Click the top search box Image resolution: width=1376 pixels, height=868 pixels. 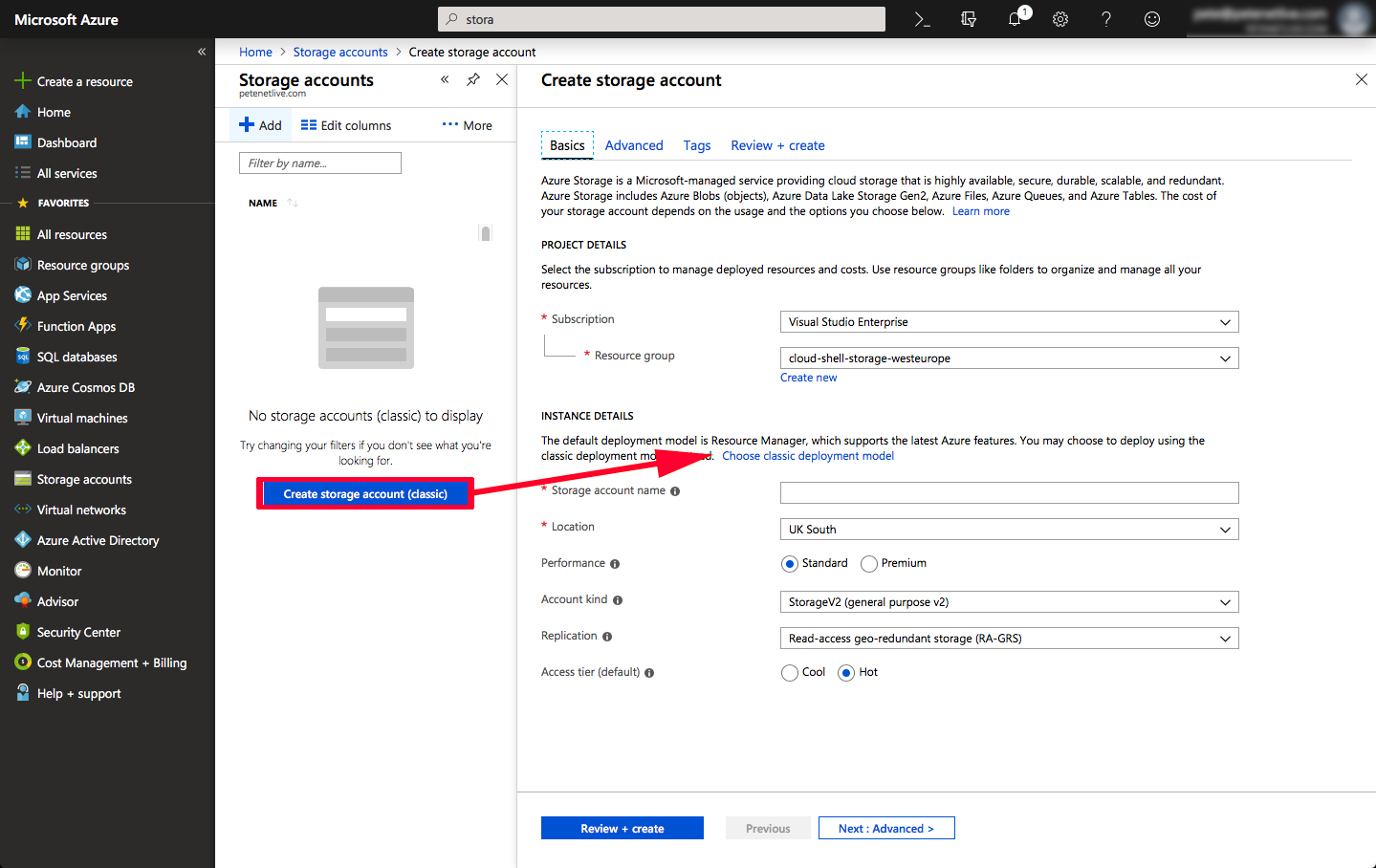662,19
